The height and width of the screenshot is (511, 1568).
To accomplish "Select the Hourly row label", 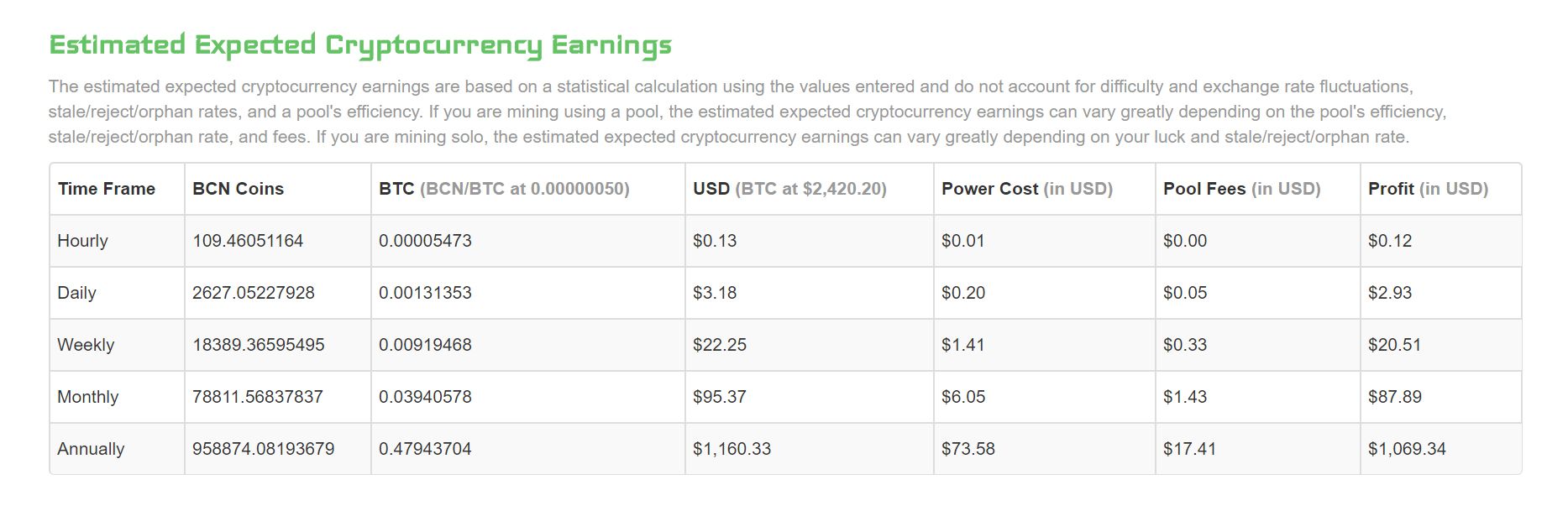I will click(x=83, y=241).
